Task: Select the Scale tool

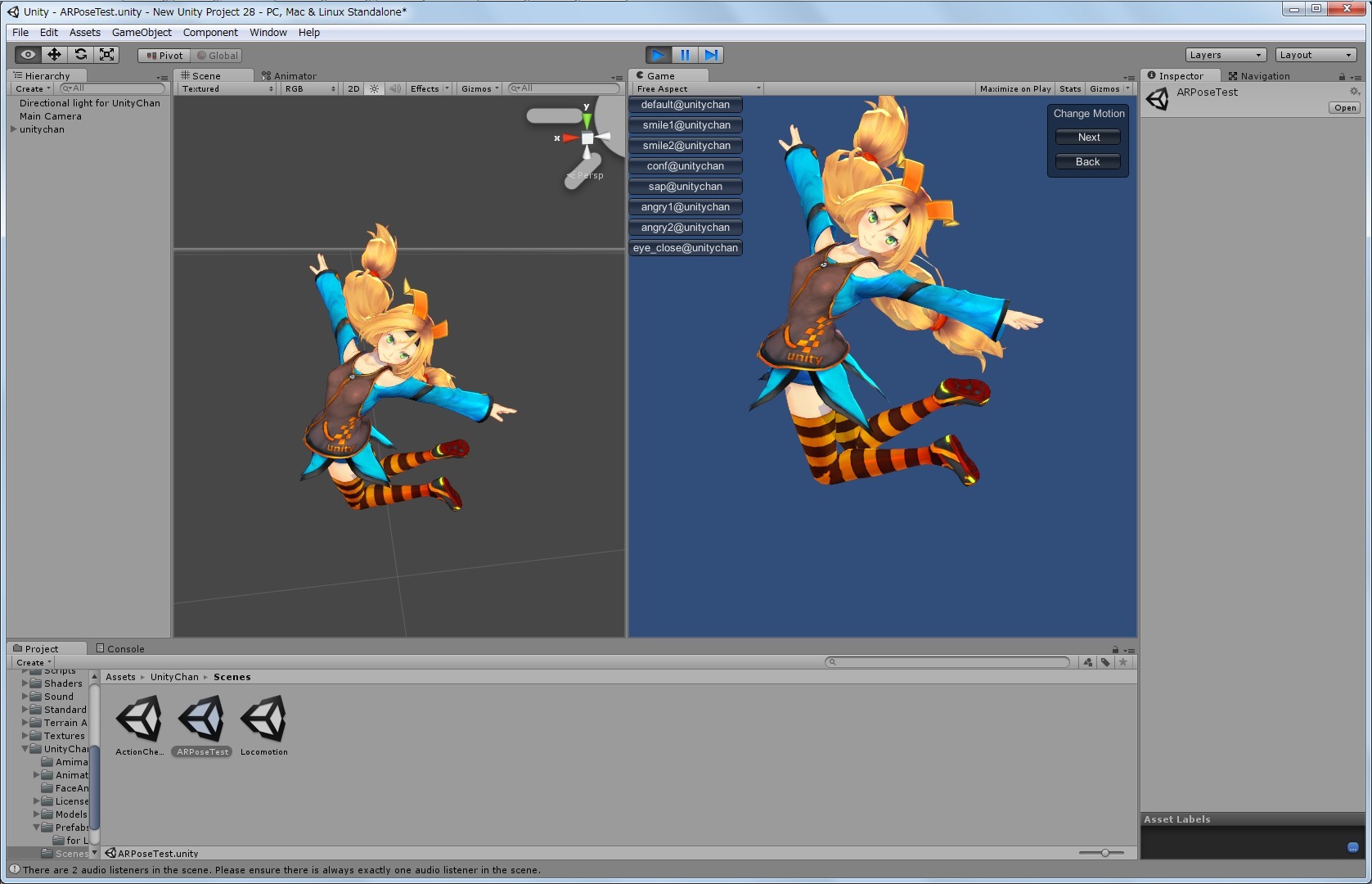Action: point(106,55)
